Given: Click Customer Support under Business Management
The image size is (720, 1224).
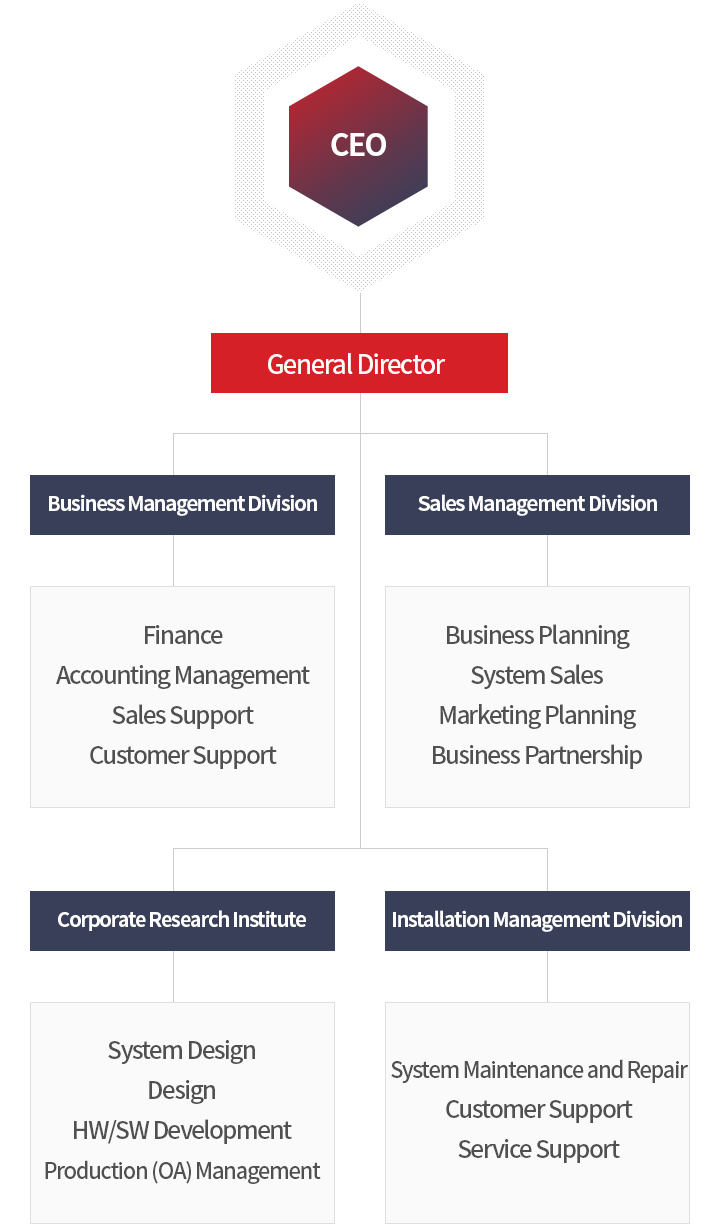Looking at the screenshot, I should [183, 755].
